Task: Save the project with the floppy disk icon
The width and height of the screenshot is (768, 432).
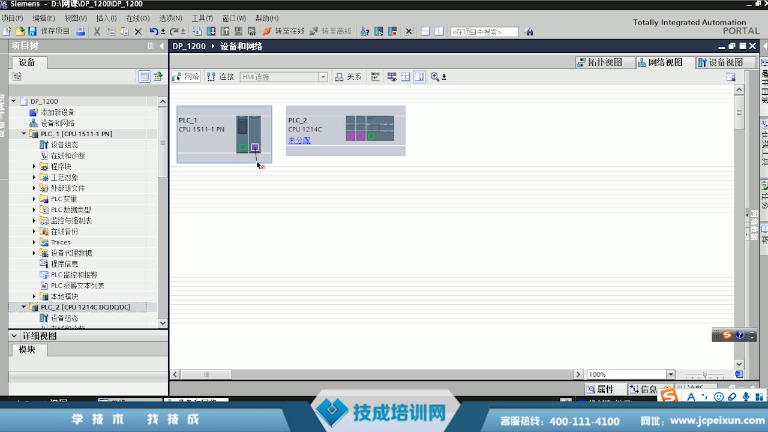Action: (x=32, y=31)
